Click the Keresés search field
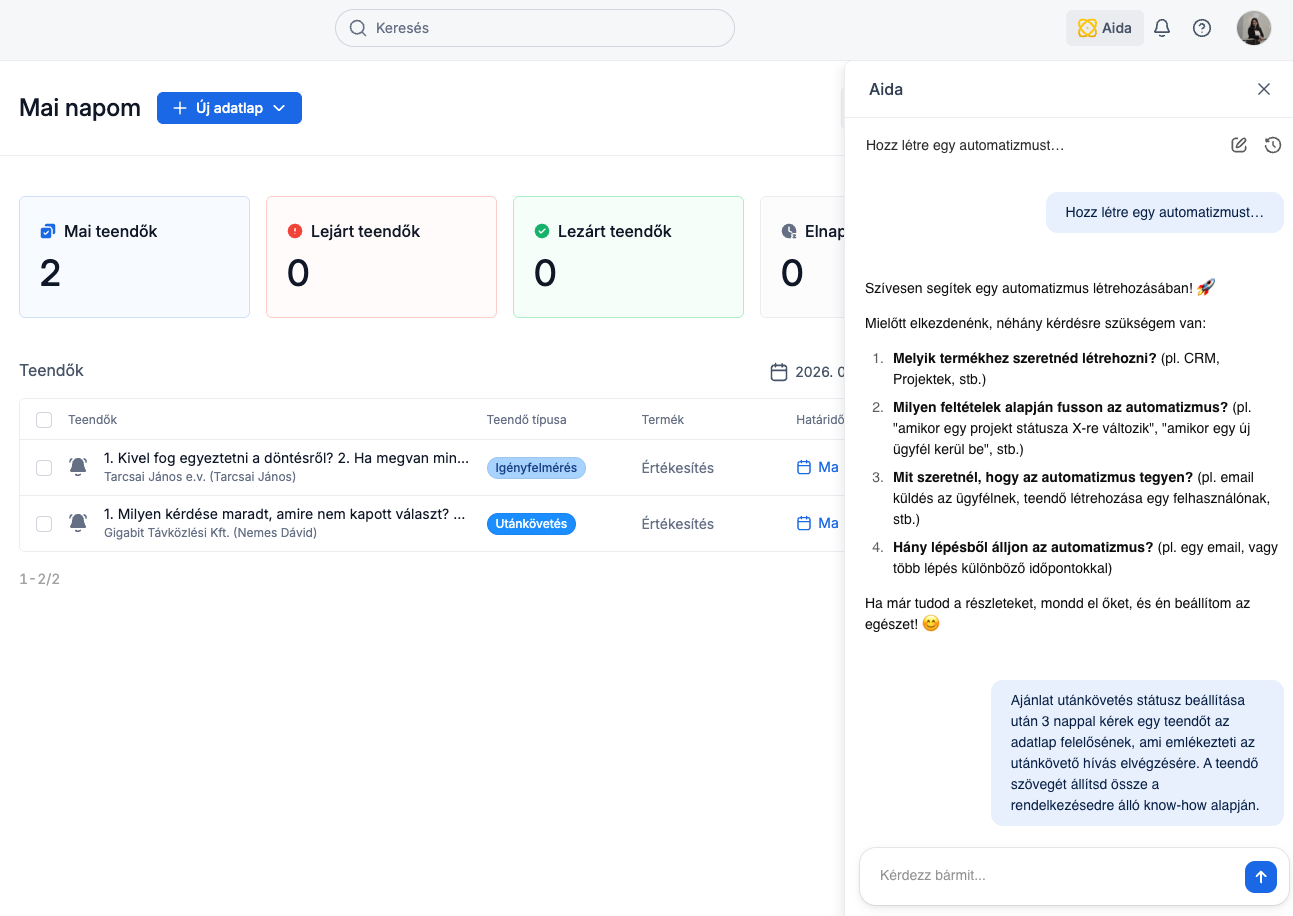 534,28
